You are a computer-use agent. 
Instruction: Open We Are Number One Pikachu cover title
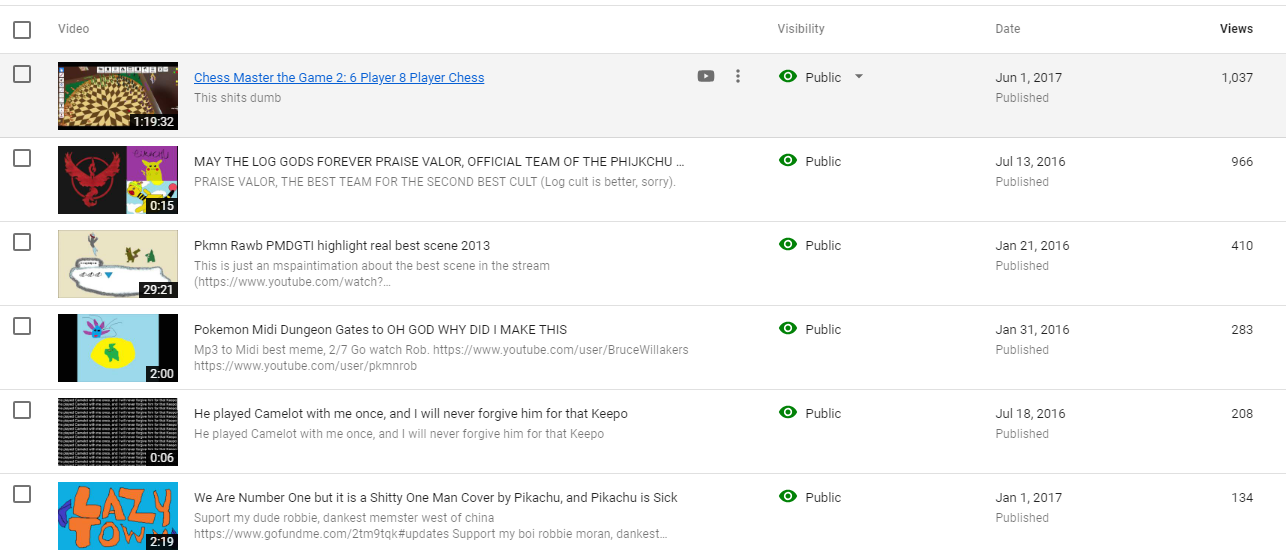point(436,498)
